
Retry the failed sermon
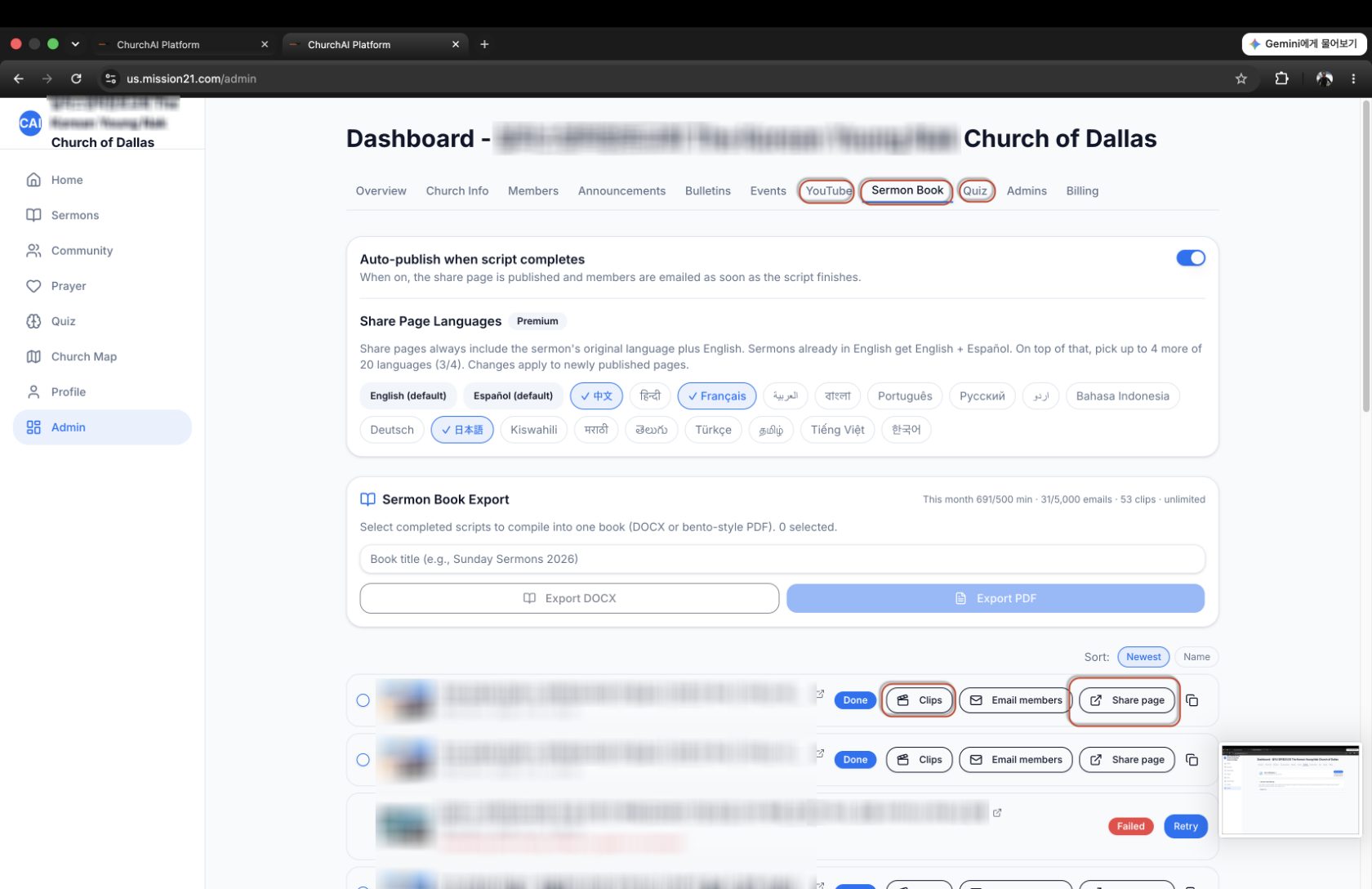click(1185, 826)
